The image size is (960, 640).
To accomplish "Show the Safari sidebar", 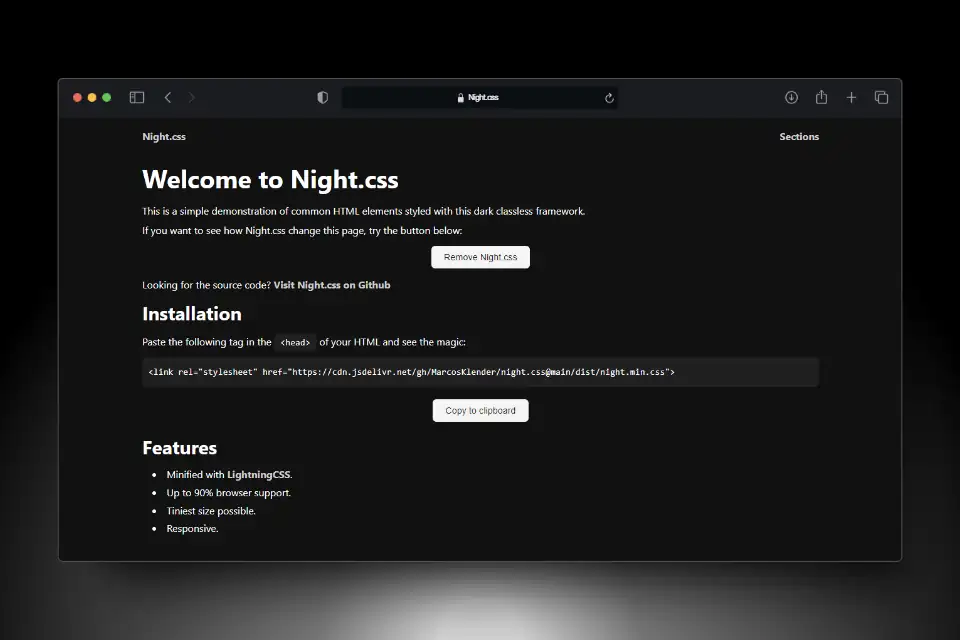I will 137,97.
